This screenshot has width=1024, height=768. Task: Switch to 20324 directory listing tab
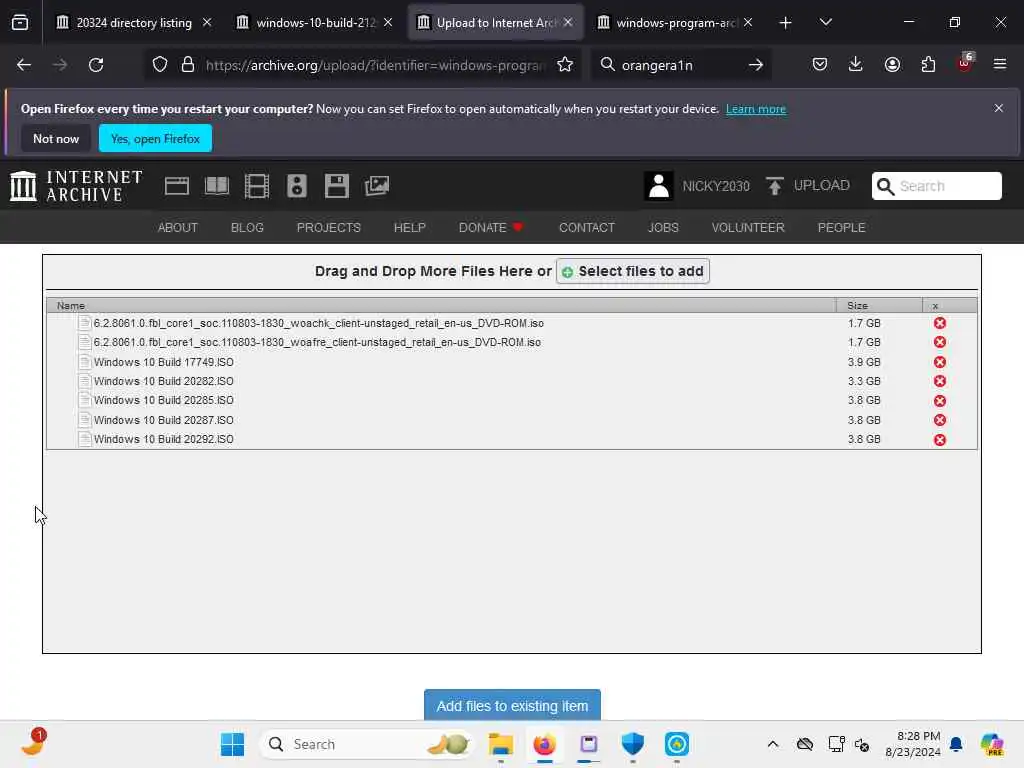(134, 22)
